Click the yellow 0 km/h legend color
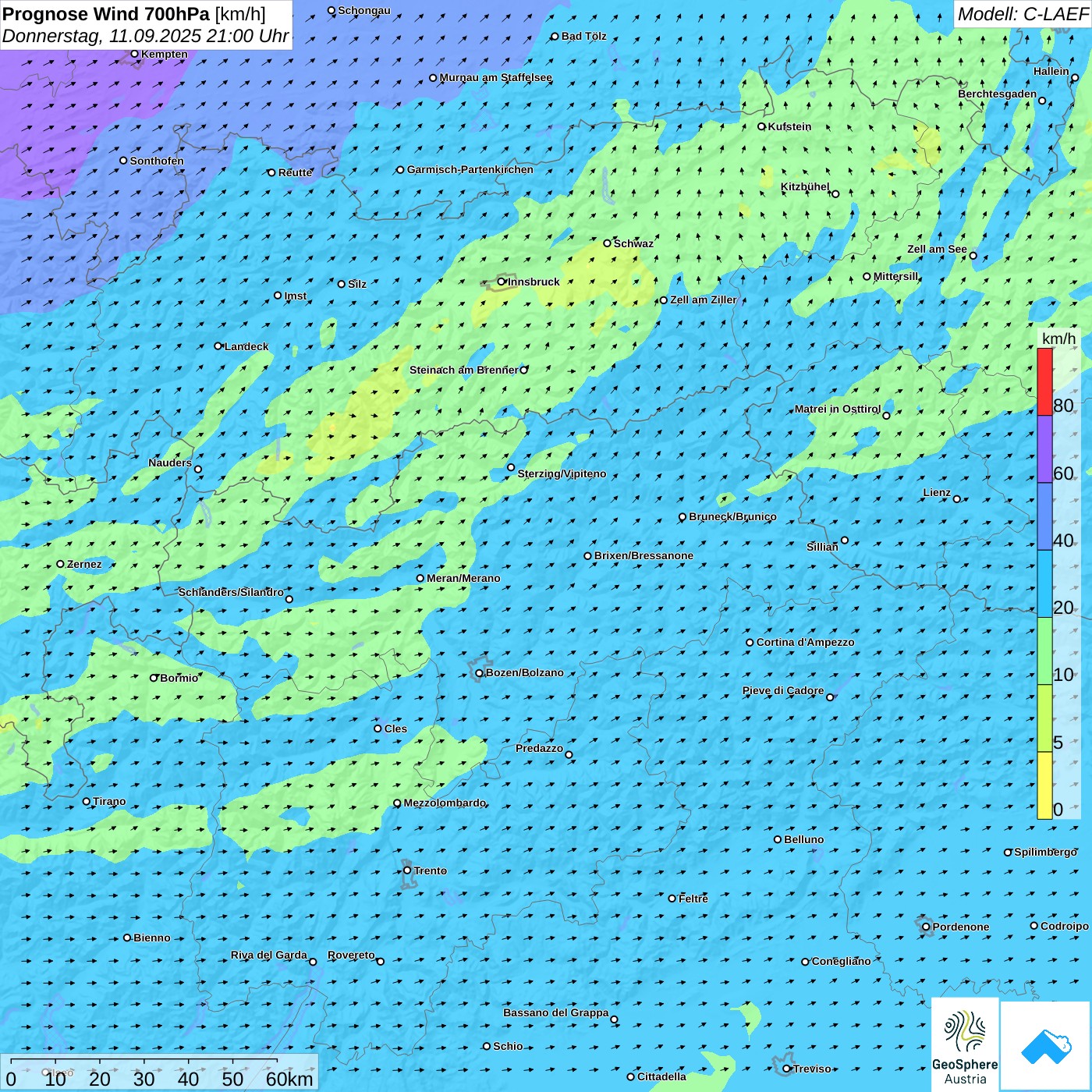This screenshot has width=1092, height=1092. click(x=1044, y=785)
